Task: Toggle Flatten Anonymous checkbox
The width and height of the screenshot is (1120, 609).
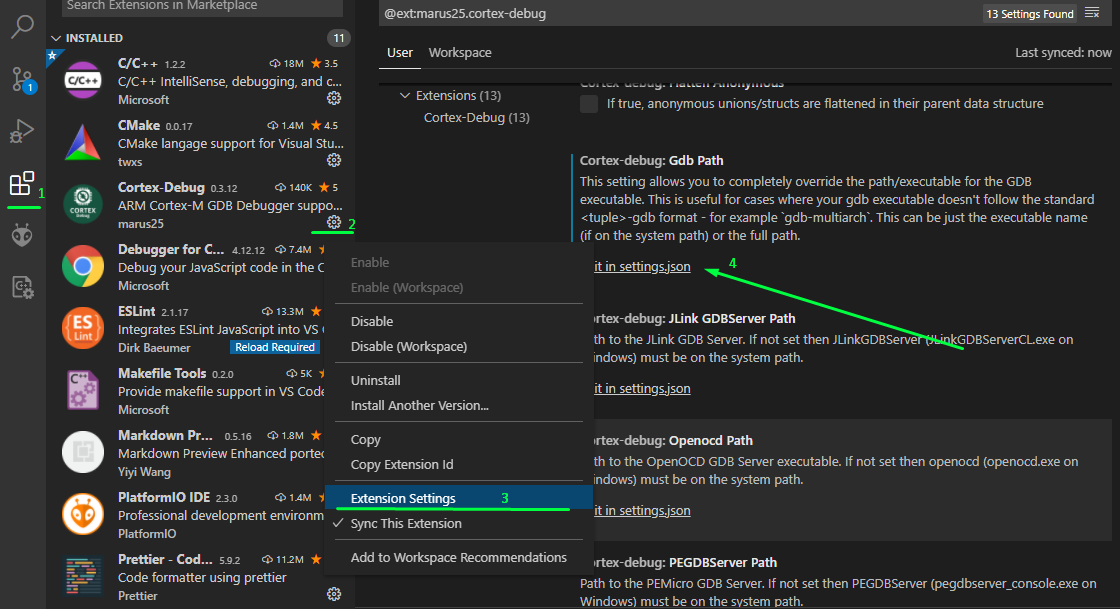Action: pyautogui.click(x=589, y=104)
